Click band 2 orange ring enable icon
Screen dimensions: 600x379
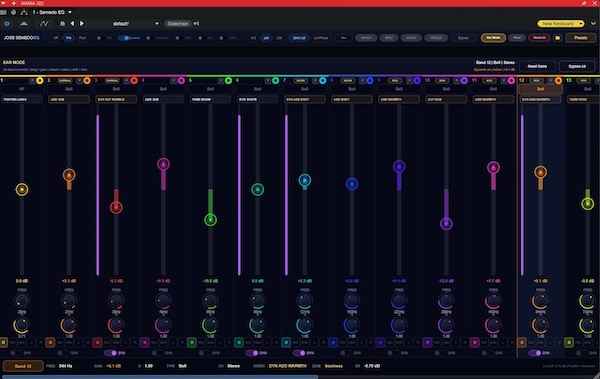[87, 80]
